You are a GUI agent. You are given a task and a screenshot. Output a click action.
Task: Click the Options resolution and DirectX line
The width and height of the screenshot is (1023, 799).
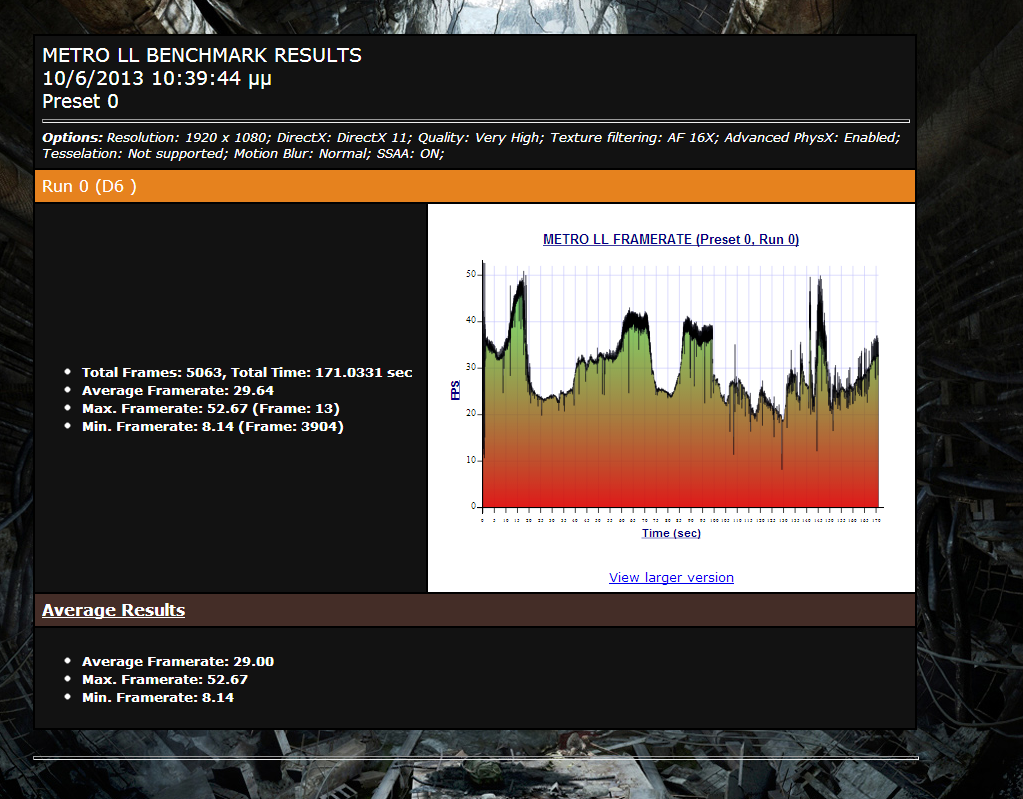[471, 138]
